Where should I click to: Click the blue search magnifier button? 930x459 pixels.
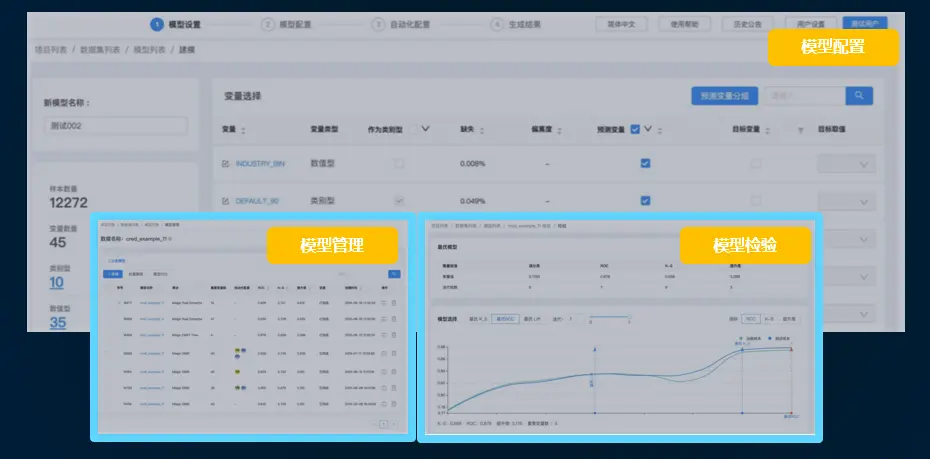(x=859, y=96)
